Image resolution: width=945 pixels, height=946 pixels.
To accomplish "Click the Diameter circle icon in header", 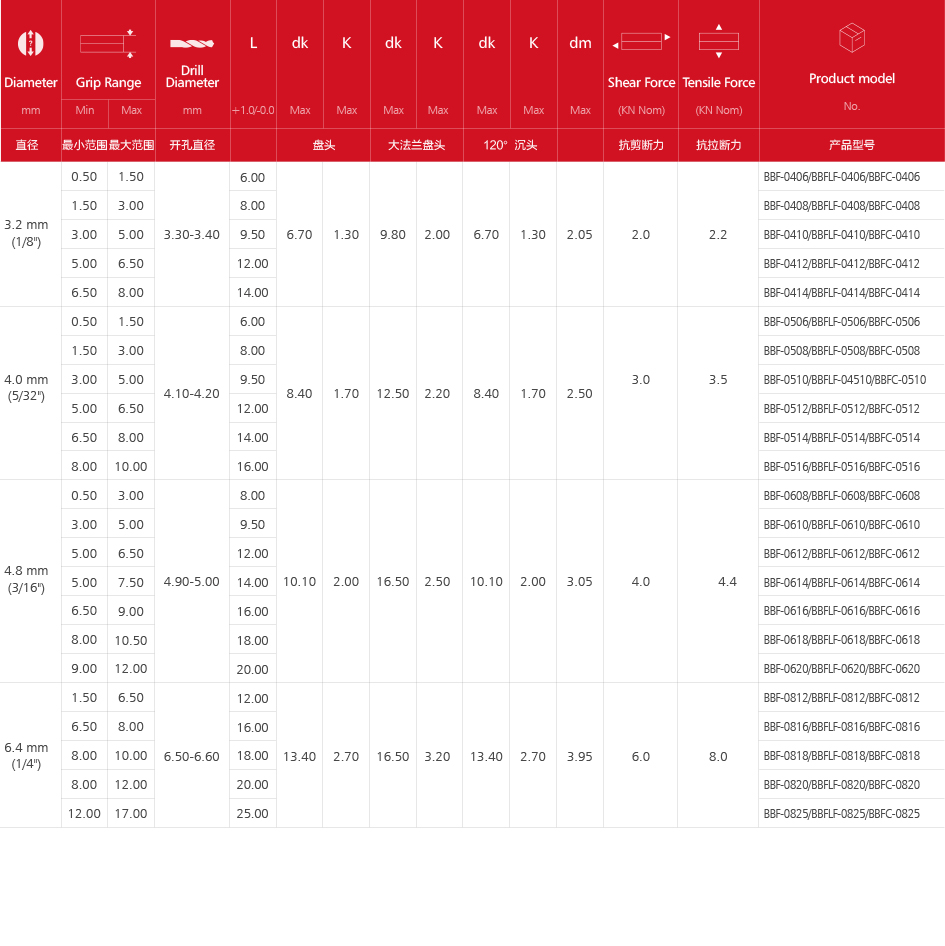I will (31, 42).
